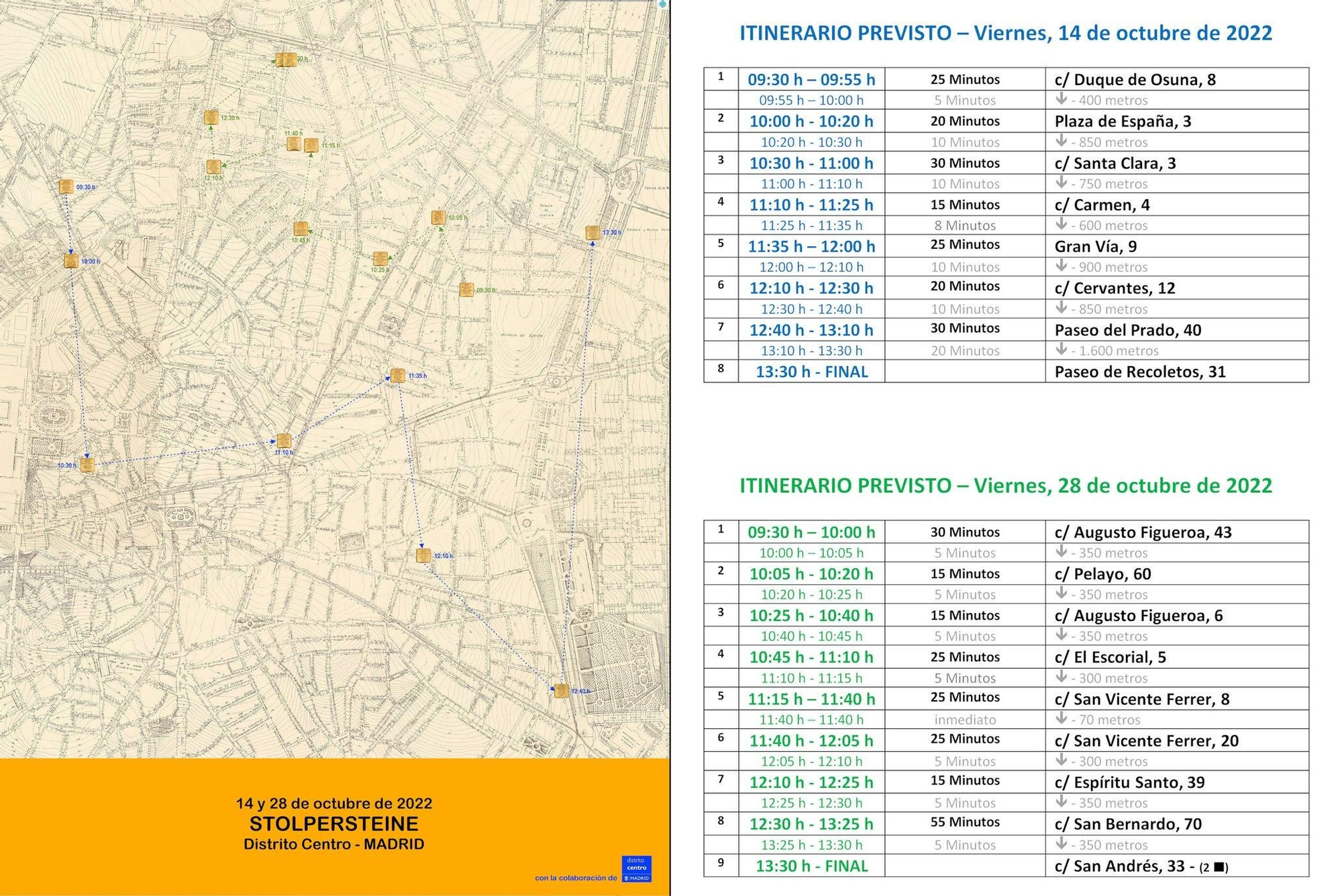Click the 10:45 h green-labeled map marker

pyautogui.click(x=300, y=228)
